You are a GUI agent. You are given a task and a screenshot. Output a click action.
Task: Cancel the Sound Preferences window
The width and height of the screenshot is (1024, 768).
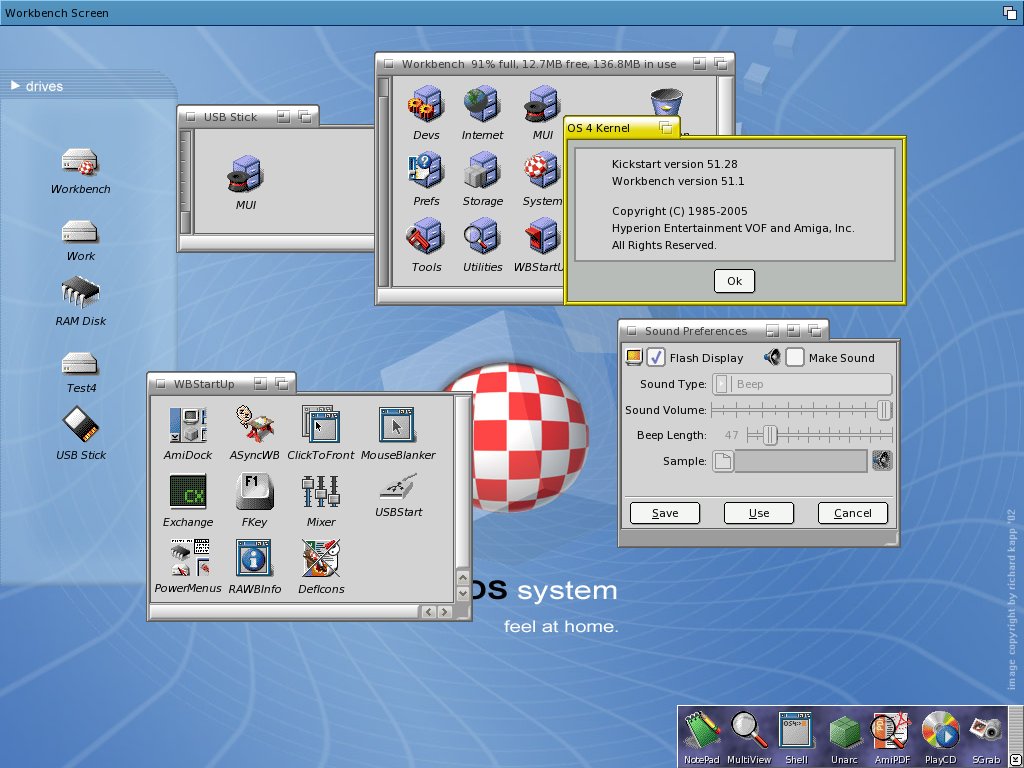pyautogui.click(x=852, y=513)
